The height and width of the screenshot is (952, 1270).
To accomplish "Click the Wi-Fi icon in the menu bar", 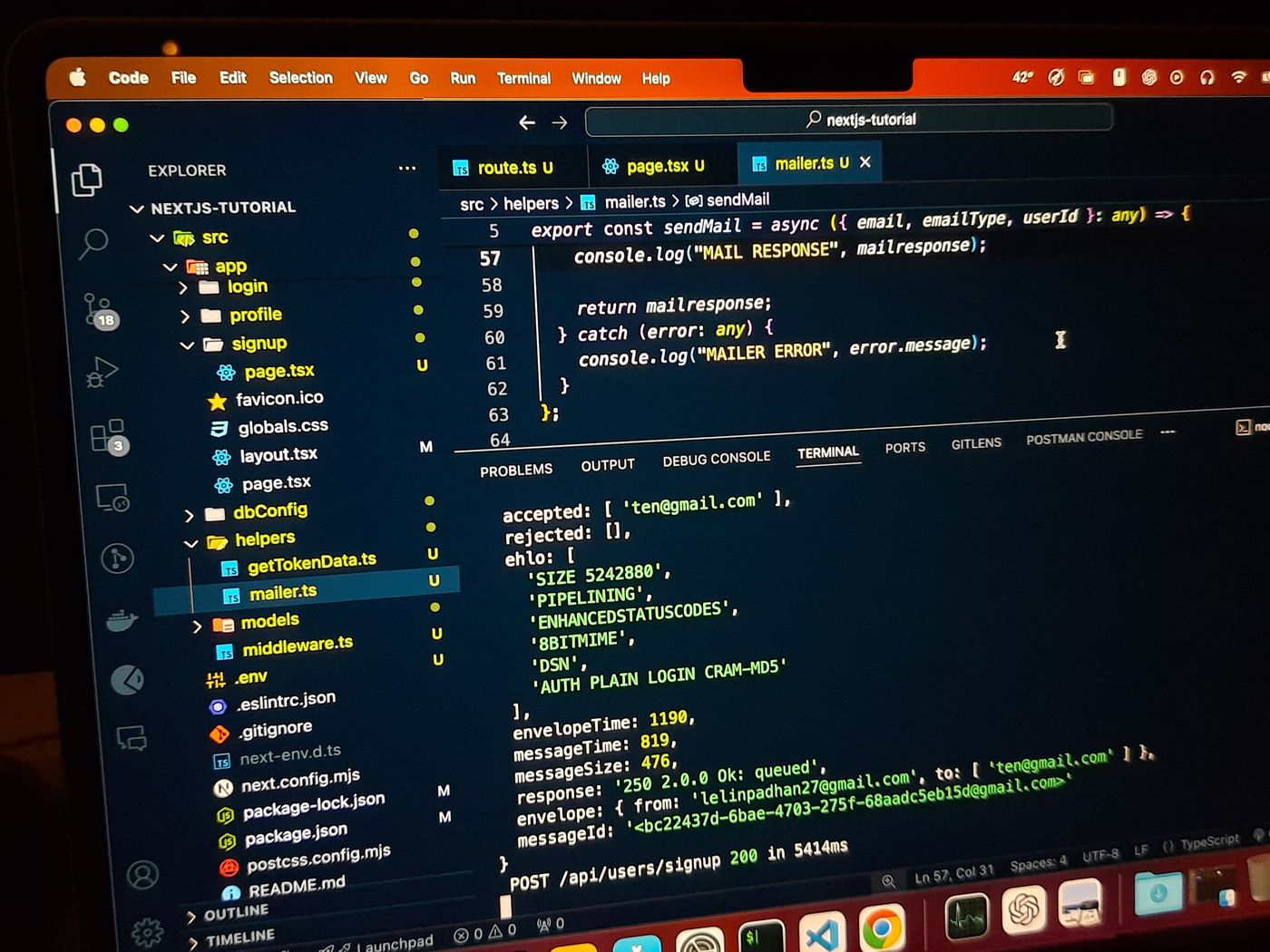I will (1238, 77).
